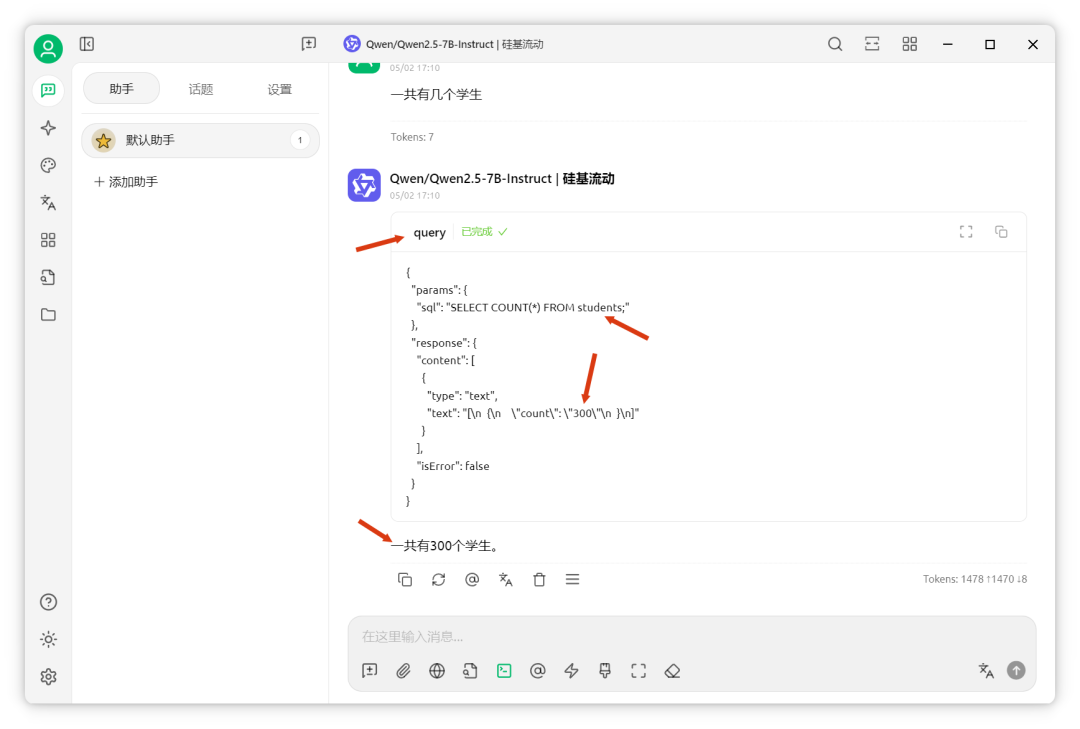Click the Qwen model avatar in message
This screenshot has width=1080, height=729.
pyautogui.click(x=364, y=185)
